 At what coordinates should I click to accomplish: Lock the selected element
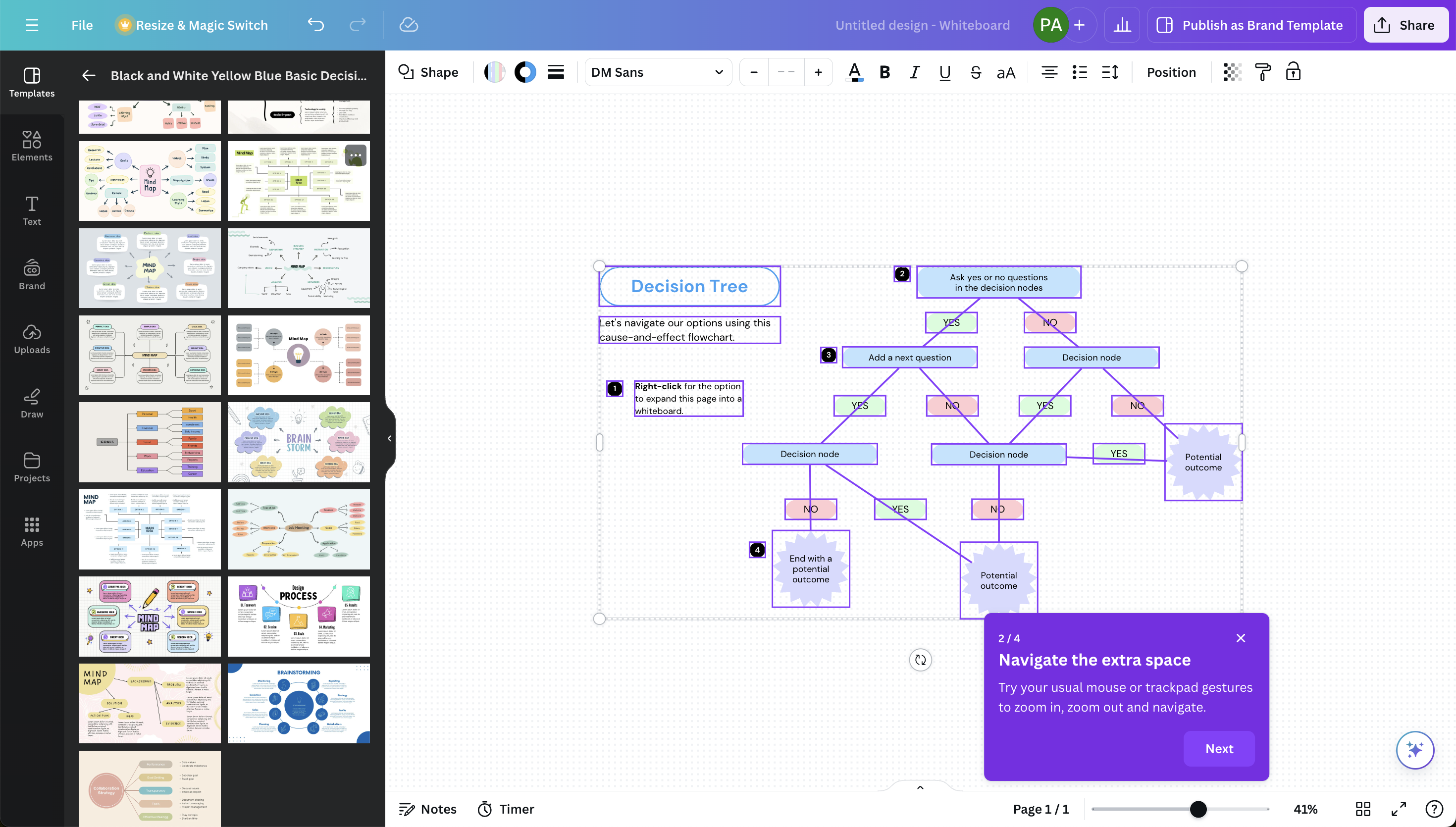click(x=1293, y=72)
